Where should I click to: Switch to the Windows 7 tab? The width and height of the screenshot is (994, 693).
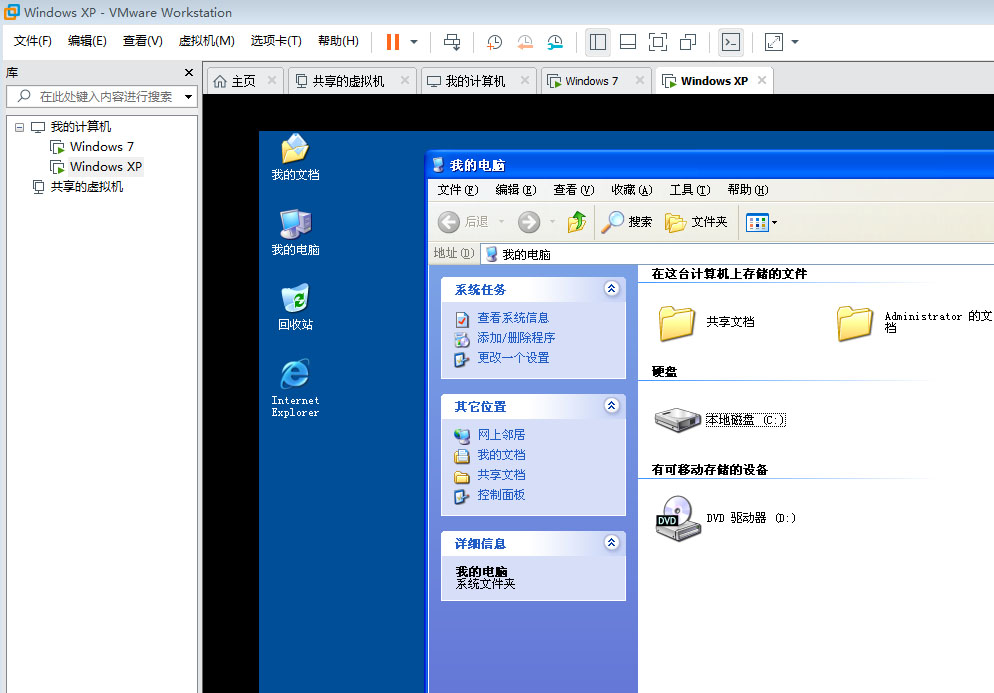pos(591,81)
